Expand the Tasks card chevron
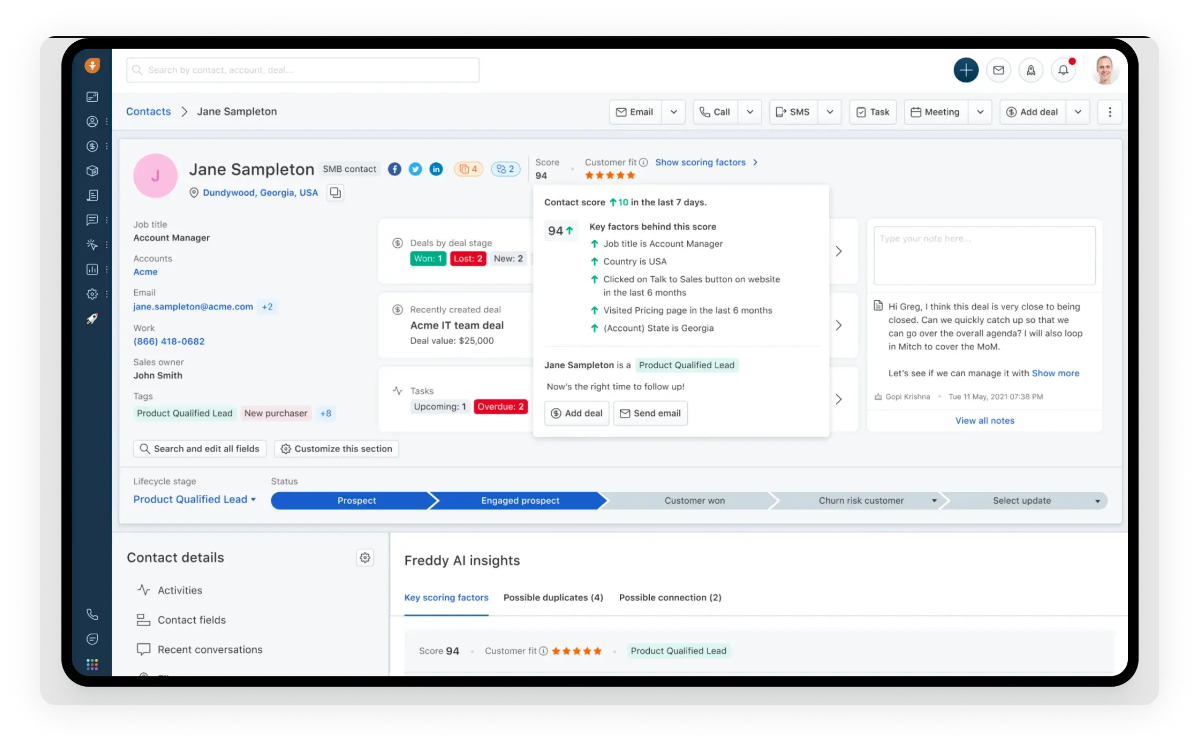Viewport: 1199px width, 749px height. (x=839, y=400)
